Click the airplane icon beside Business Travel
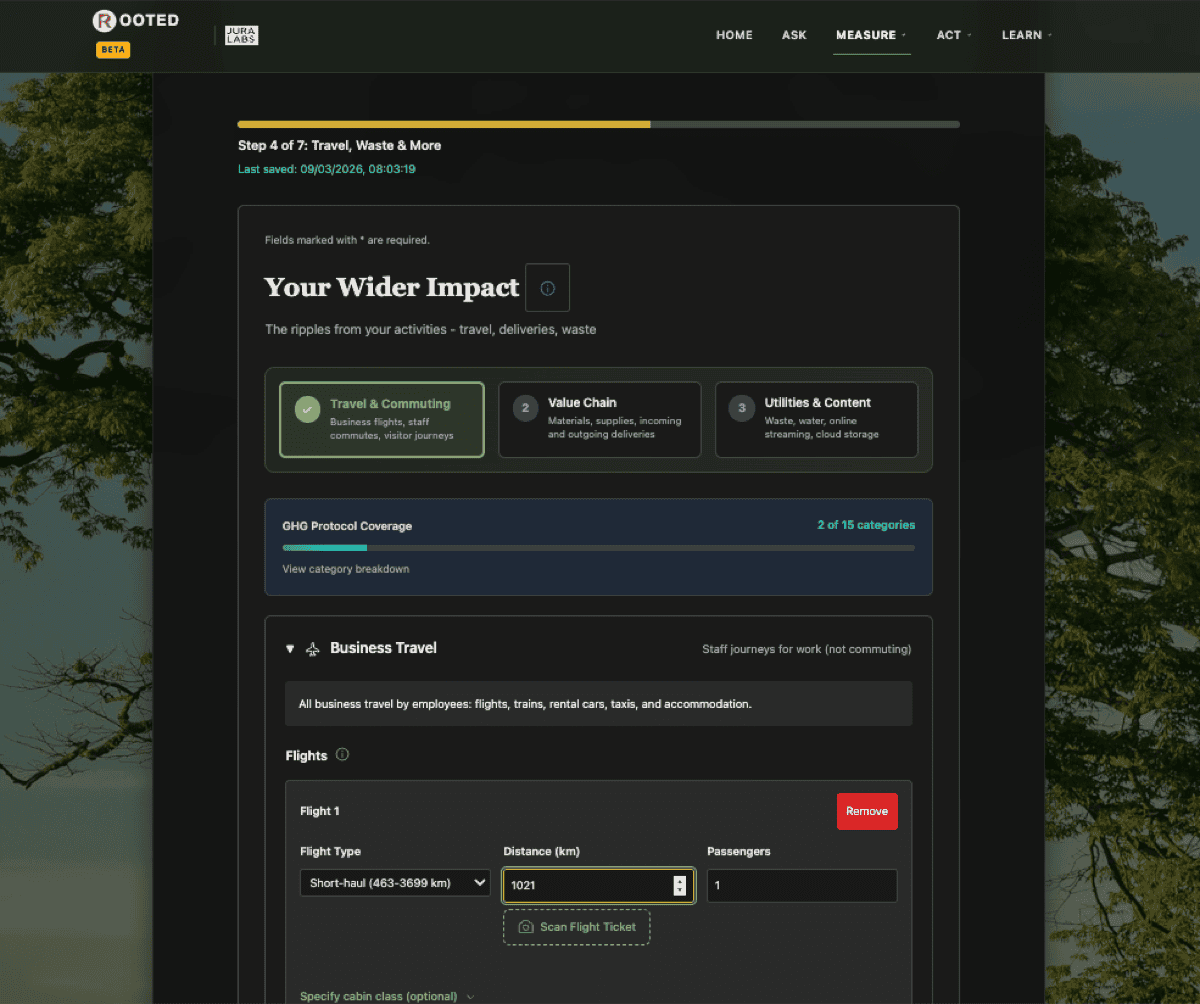Image resolution: width=1200 pixels, height=1004 pixels. 312,648
